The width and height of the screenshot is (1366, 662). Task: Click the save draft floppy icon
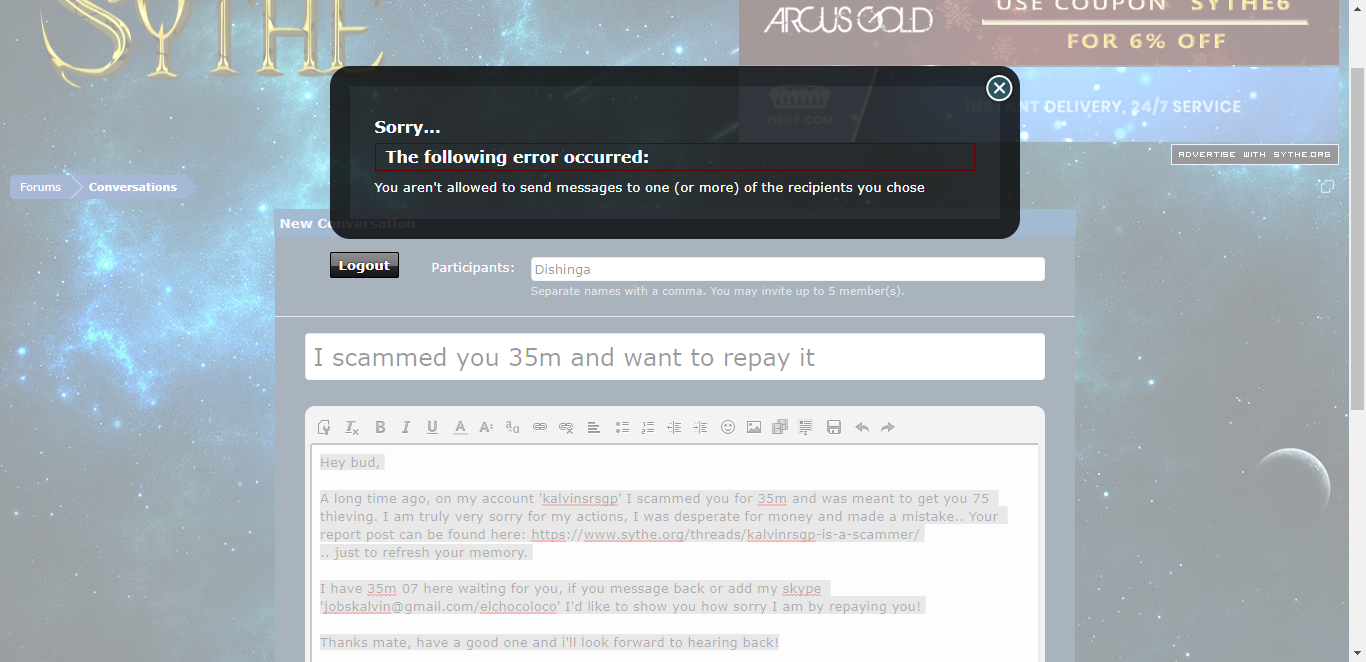(834, 427)
